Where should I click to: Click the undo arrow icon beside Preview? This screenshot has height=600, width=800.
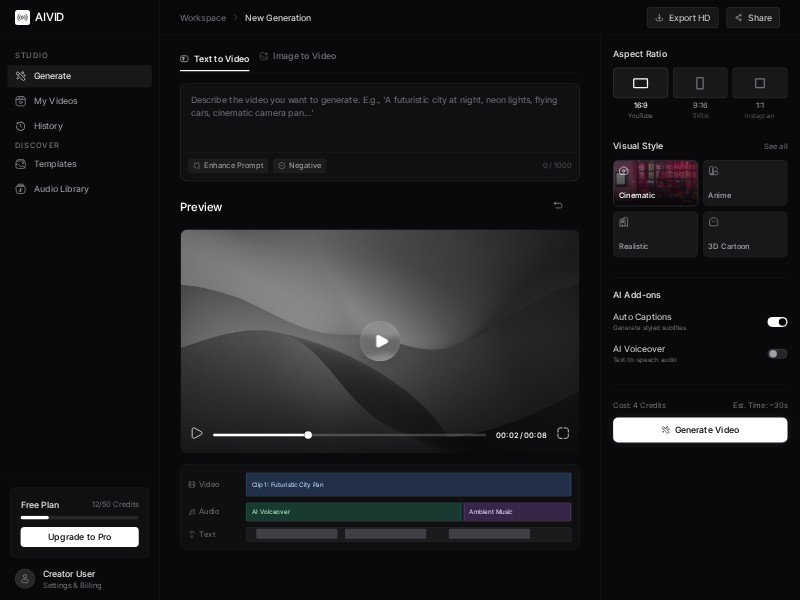pyautogui.click(x=558, y=206)
